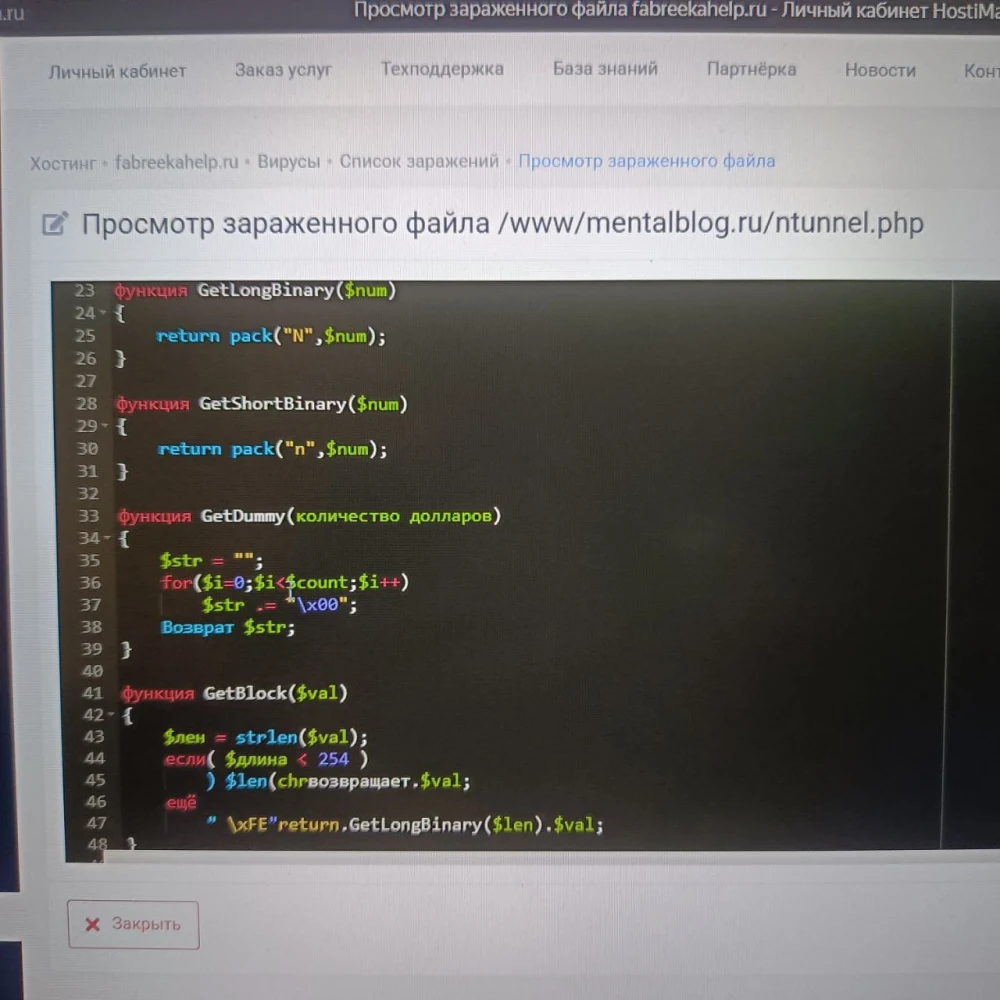This screenshot has width=1000, height=1000.
Task: Click the word ещё on line 46
Action: pyautogui.click(x=181, y=802)
